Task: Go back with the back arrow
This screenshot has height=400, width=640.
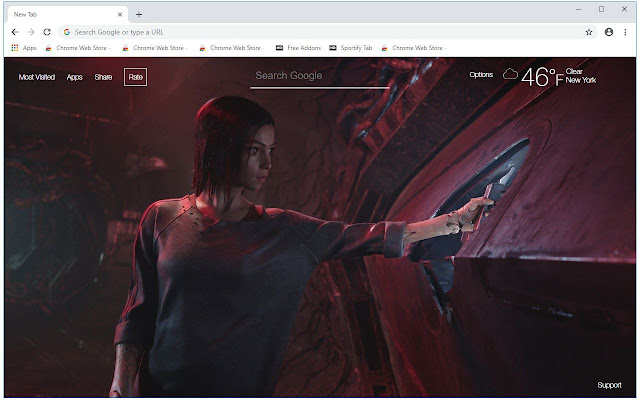Action: point(15,32)
